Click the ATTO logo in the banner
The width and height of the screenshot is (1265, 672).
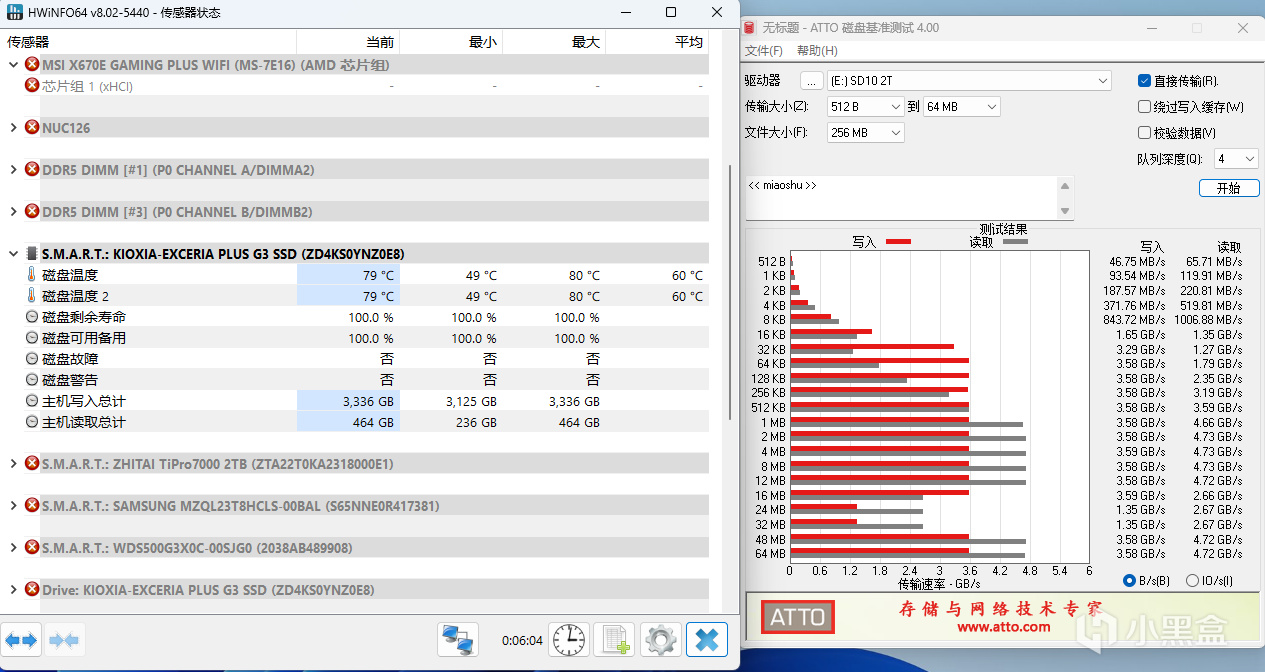[x=798, y=617]
